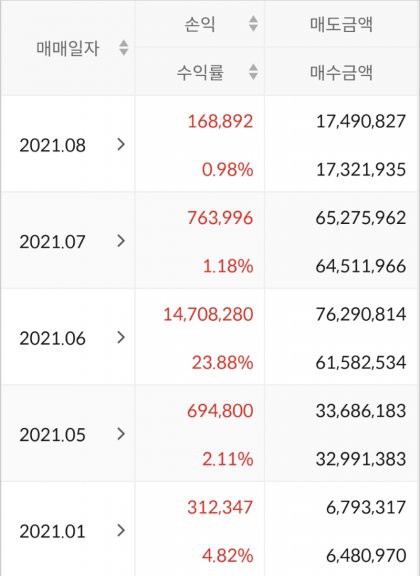The image size is (420, 576).
Task: Select the 168,892 profit value
Action: tap(220, 121)
